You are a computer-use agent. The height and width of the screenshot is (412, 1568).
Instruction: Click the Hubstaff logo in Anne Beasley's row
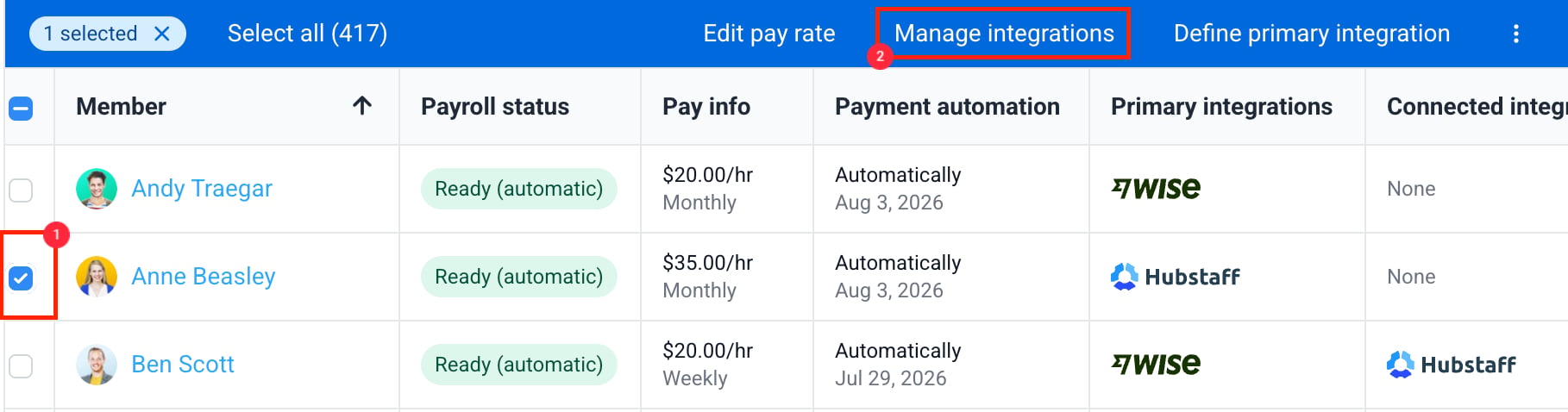pos(1175,277)
